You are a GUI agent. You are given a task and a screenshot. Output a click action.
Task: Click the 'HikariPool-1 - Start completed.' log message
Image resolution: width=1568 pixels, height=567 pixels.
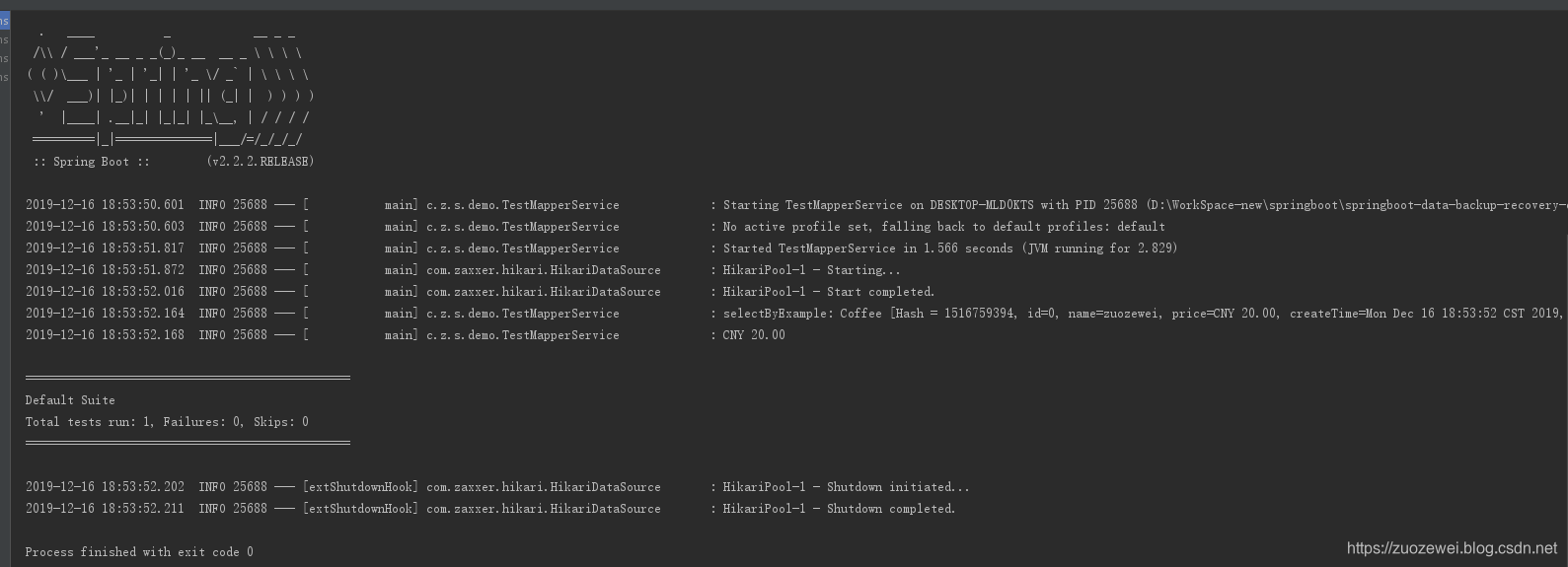(828, 292)
